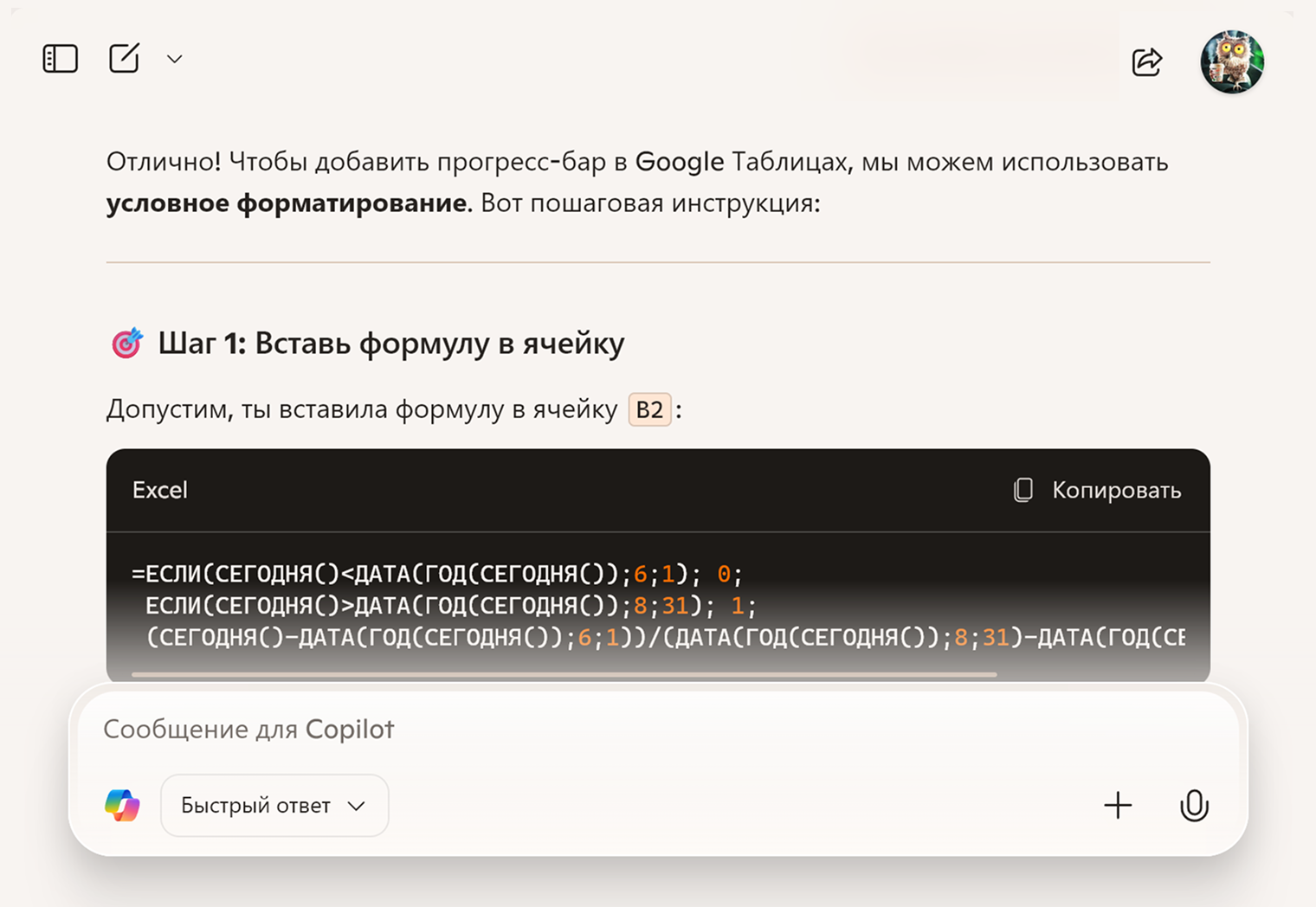The width and height of the screenshot is (1316, 907).
Task: Toggle the sidebar panel icon
Action: [x=61, y=59]
